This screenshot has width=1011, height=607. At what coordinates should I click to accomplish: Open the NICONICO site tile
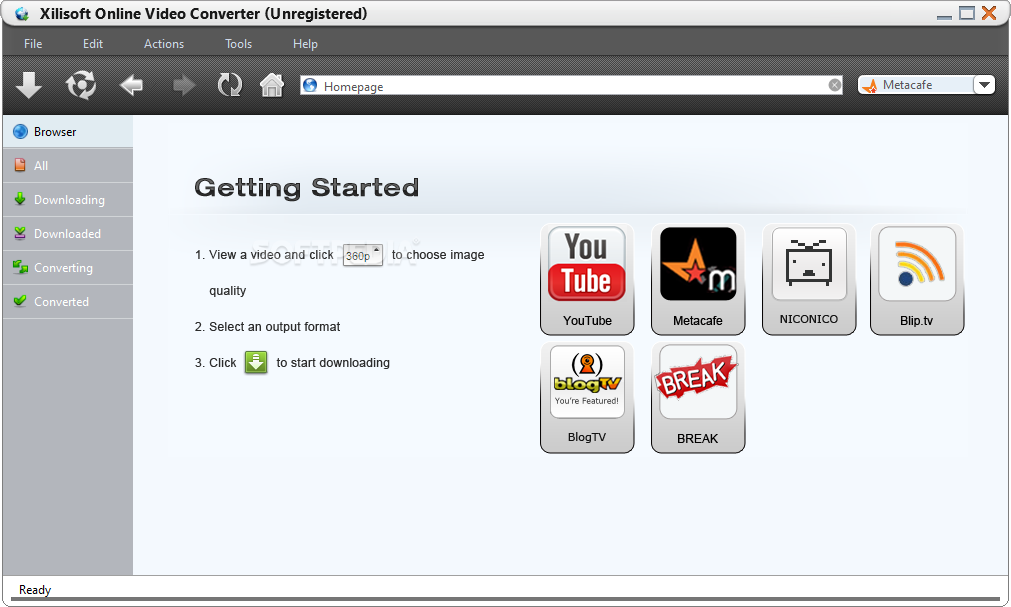pyautogui.click(x=809, y=279)
